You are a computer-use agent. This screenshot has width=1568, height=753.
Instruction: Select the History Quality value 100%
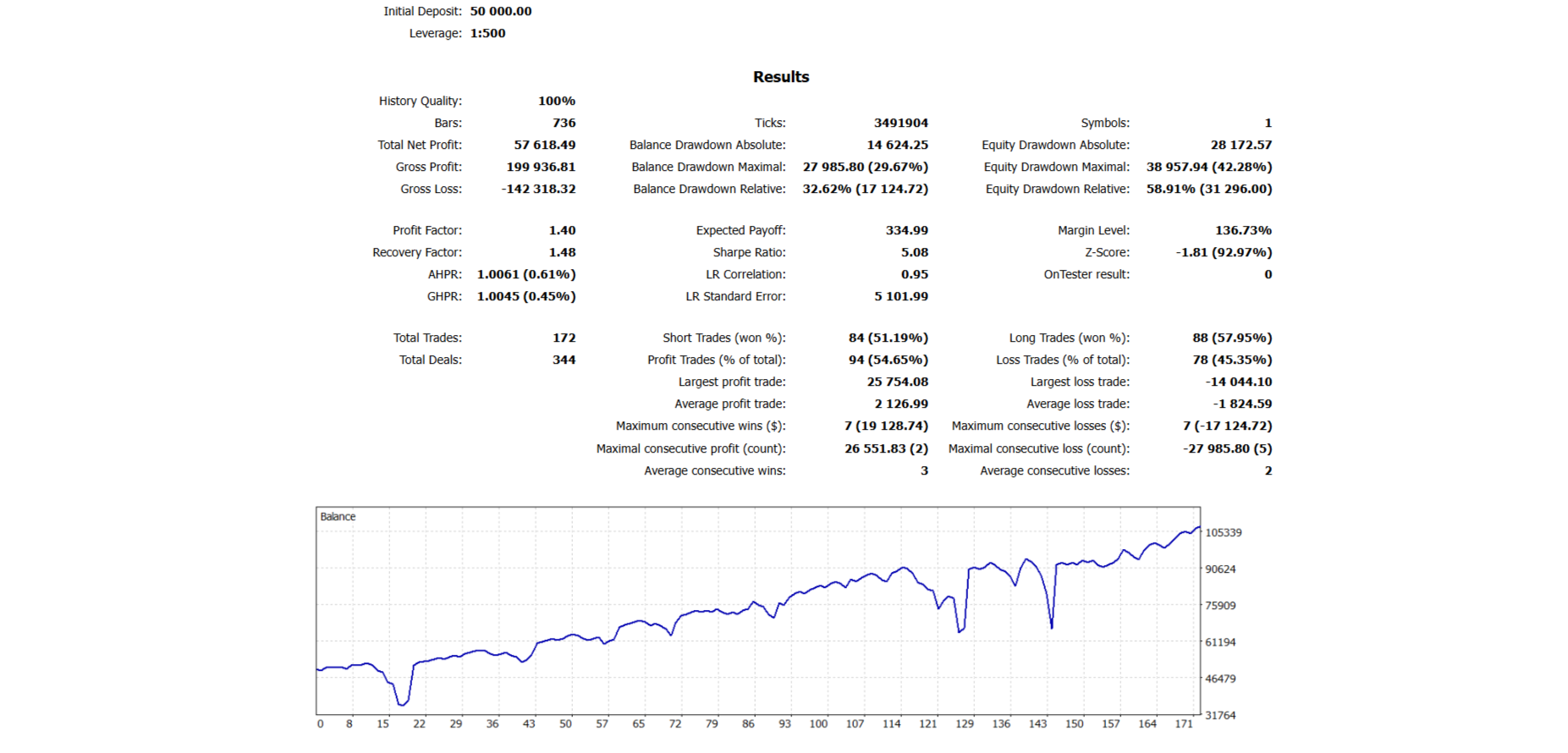pos(556,101)
